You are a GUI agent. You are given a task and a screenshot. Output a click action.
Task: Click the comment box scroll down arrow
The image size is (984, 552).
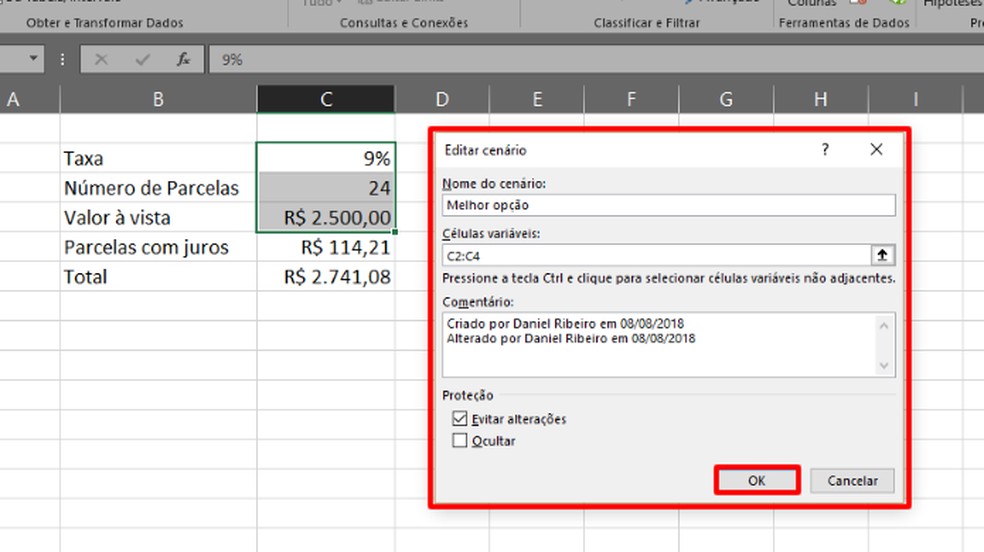point(884,366)
